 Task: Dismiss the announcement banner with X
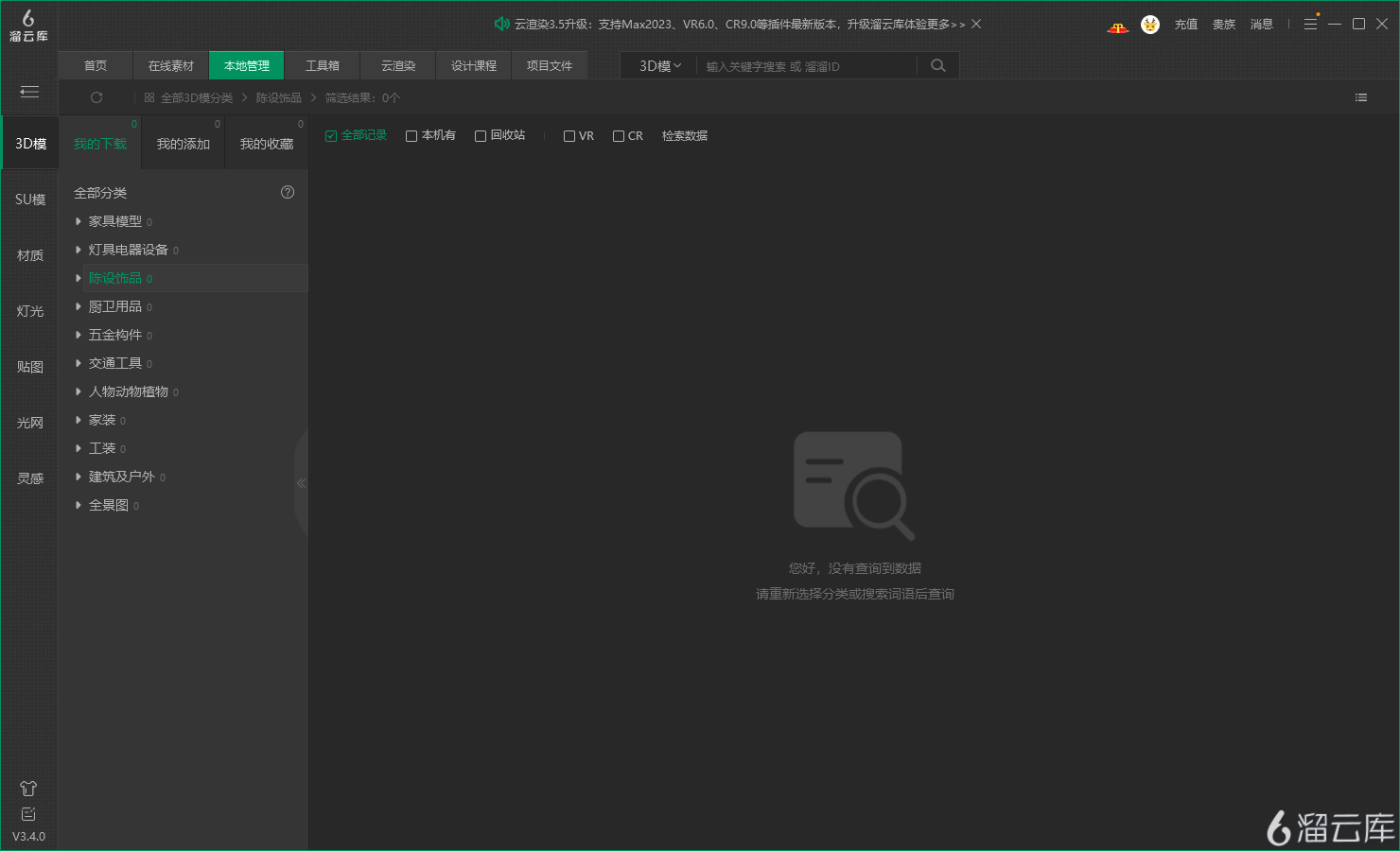pyautogui.click(x=976, y=24)
